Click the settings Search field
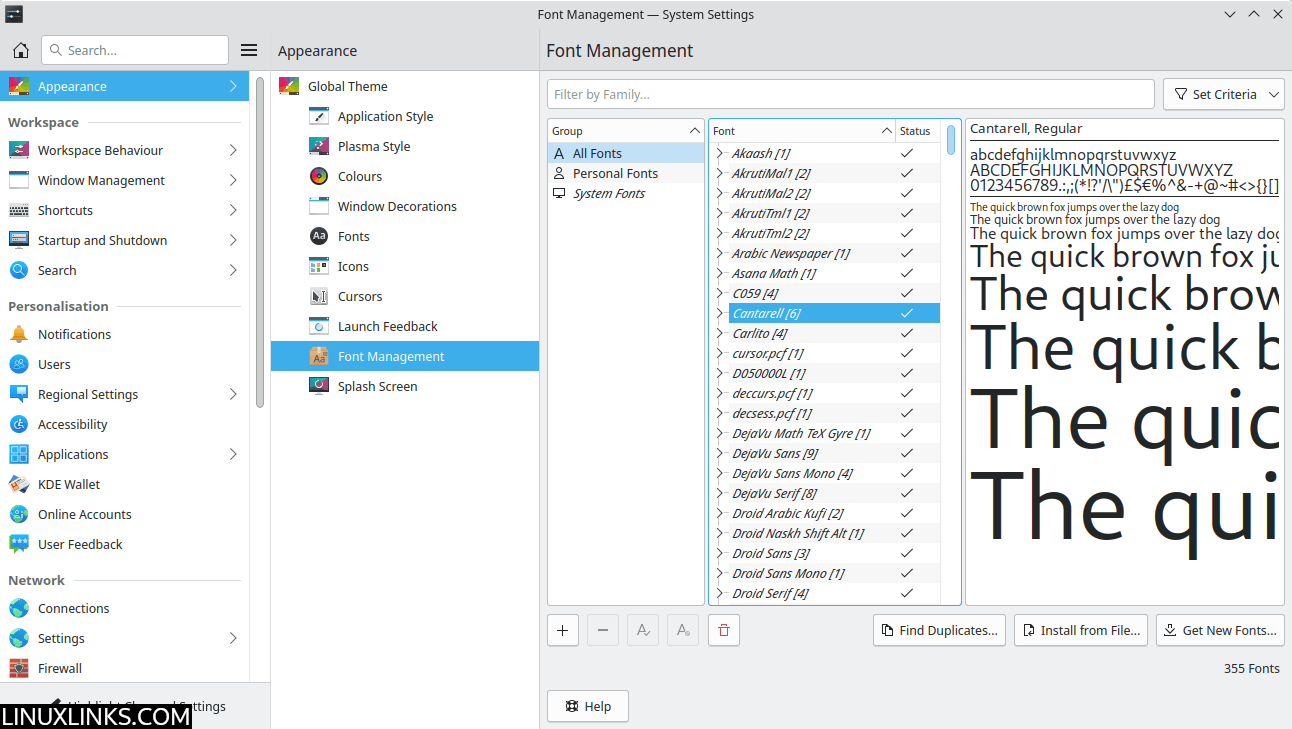The width and height of the screenshot is (1292, 729). tap(135, 50)
